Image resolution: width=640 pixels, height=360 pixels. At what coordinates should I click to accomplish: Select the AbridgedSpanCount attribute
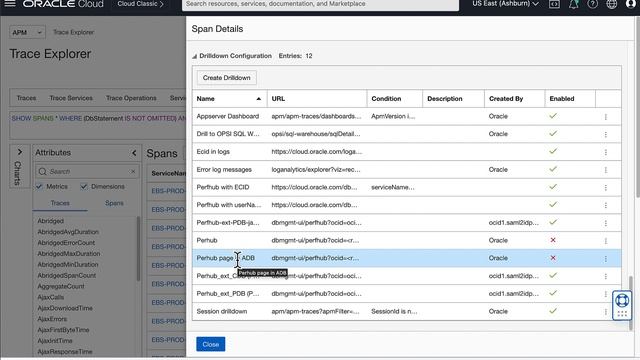click(x=67, y=276)
